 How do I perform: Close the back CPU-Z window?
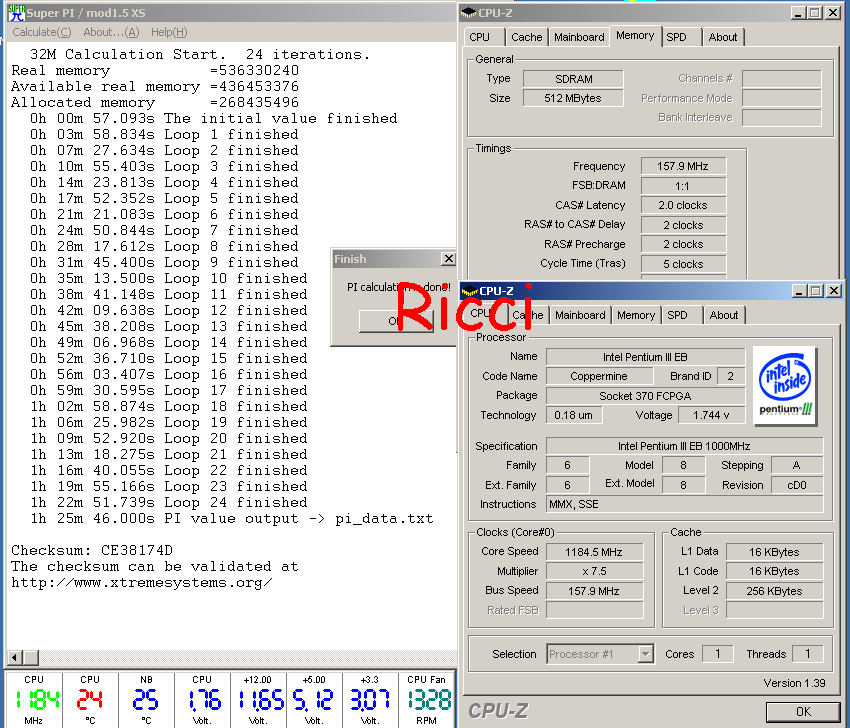point(833,13)
